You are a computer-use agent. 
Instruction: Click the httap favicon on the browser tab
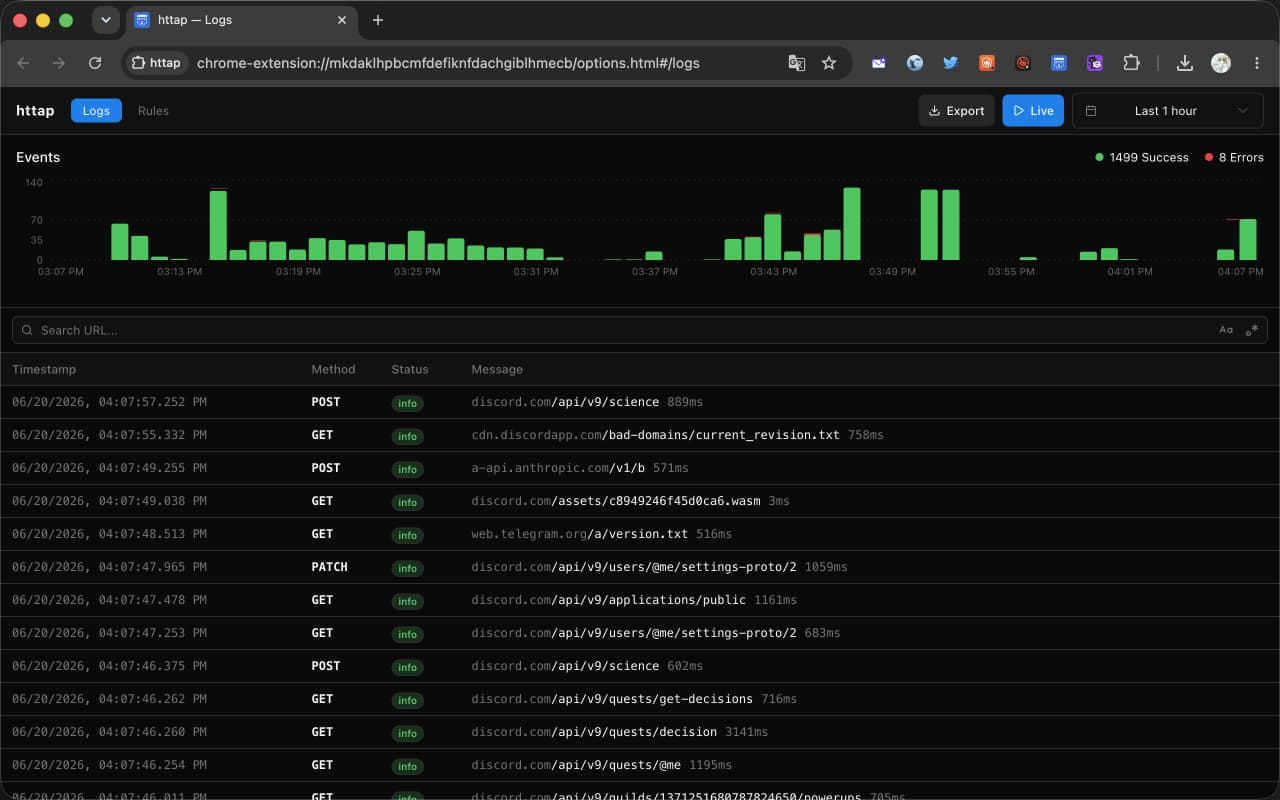point(141,20)
